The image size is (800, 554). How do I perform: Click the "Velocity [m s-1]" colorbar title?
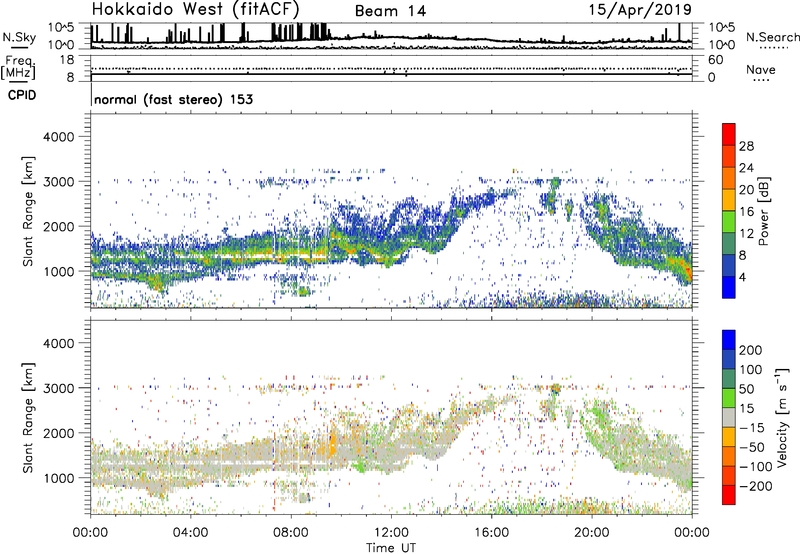point(782,417)
